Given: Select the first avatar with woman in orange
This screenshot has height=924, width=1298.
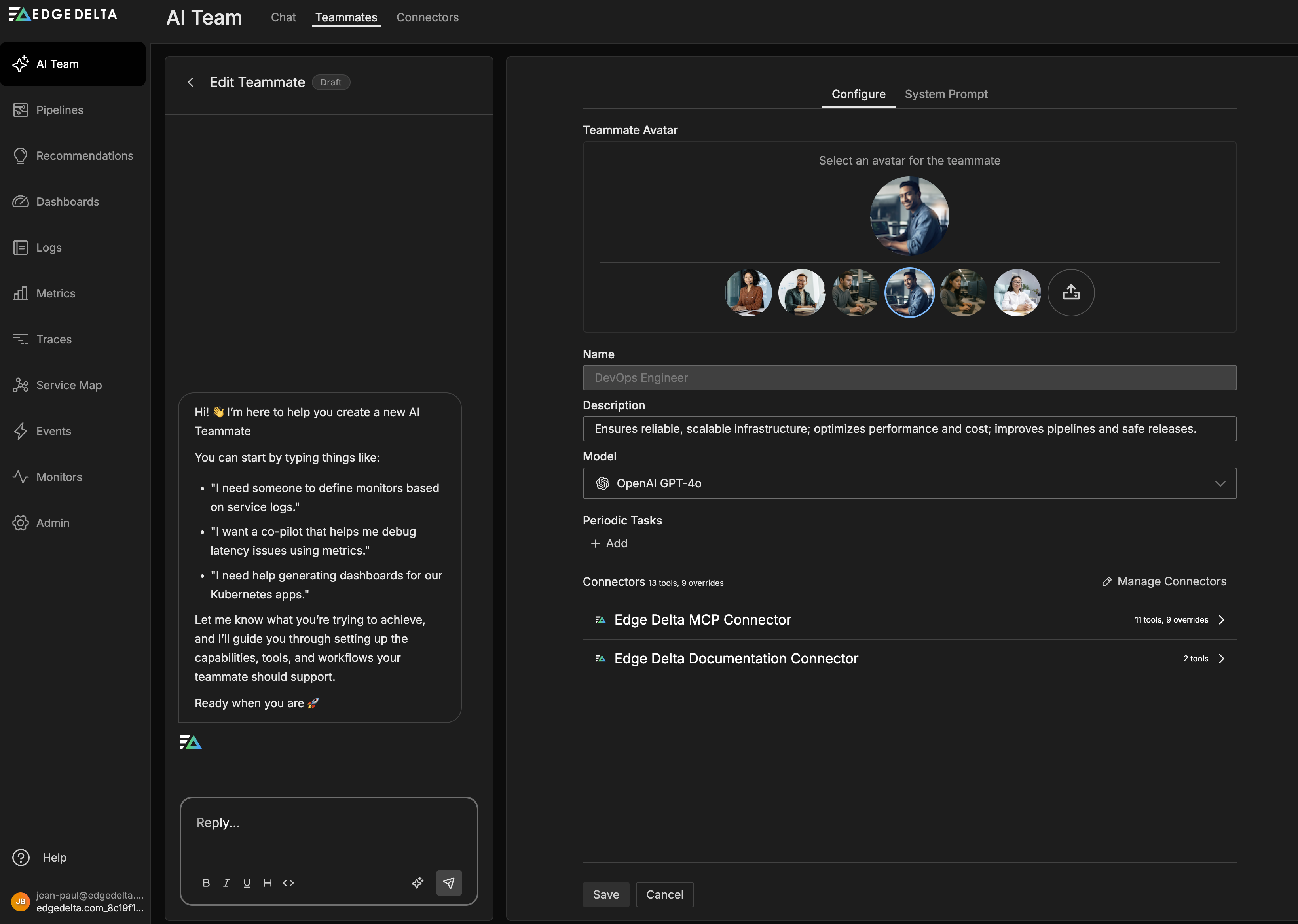Looking at the screenshot, I should pos(748,292).
